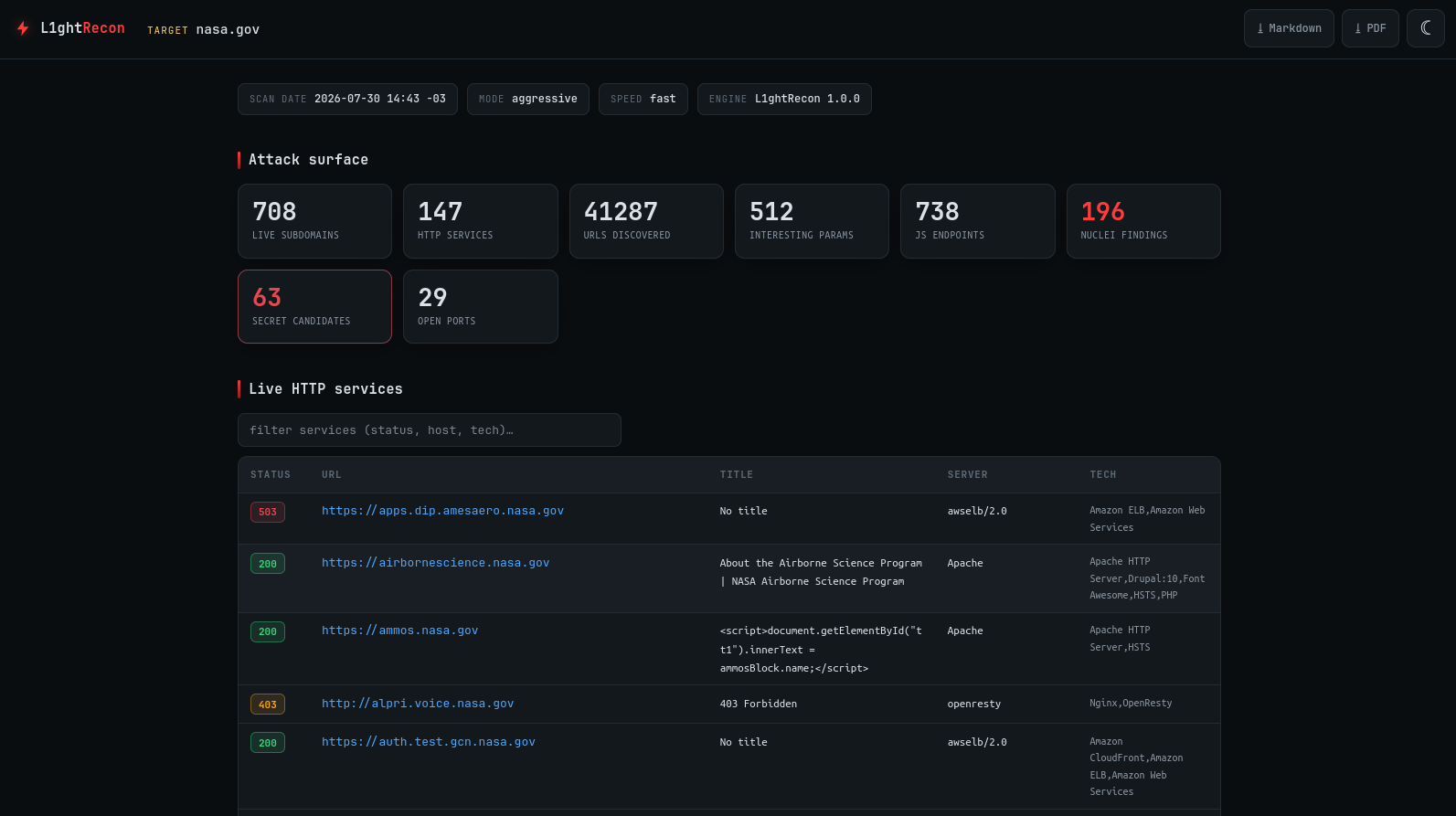Select the 41287 URLs Discovered card
Viewport: 1456px width, 816px height.
coord(646,221)
